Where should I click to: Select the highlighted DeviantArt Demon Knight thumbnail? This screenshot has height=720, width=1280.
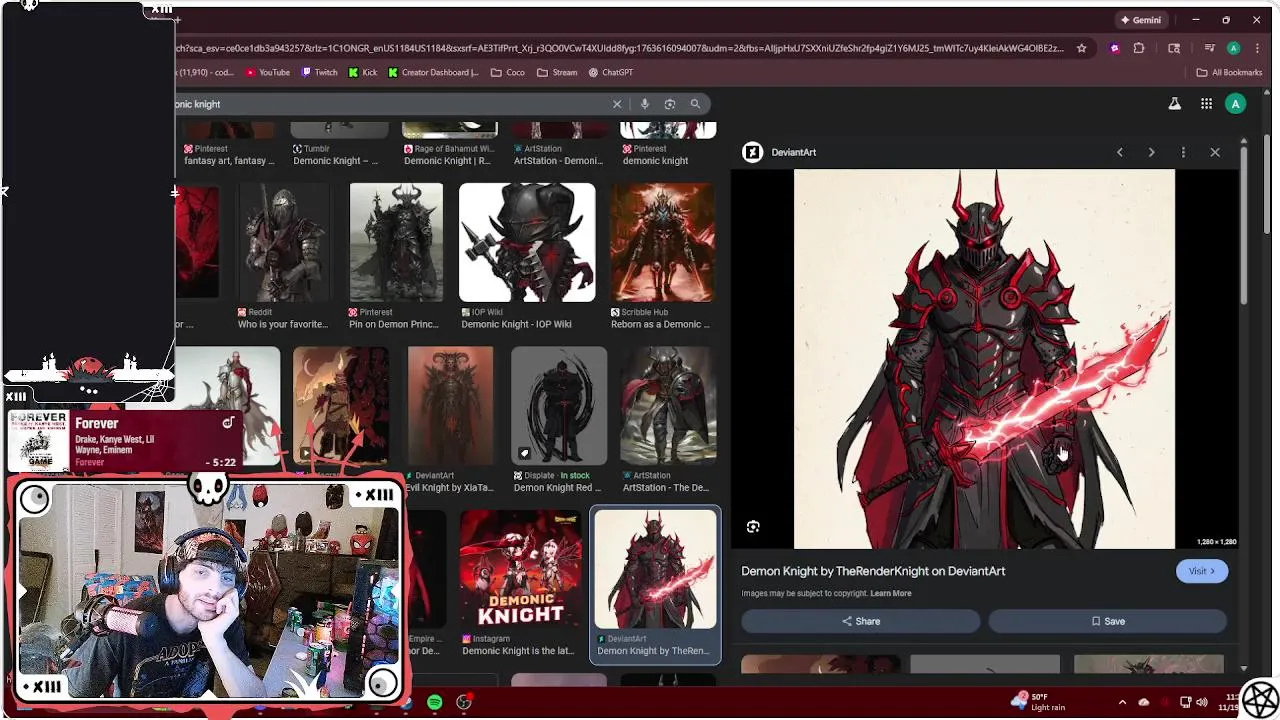tap(656, 569)
